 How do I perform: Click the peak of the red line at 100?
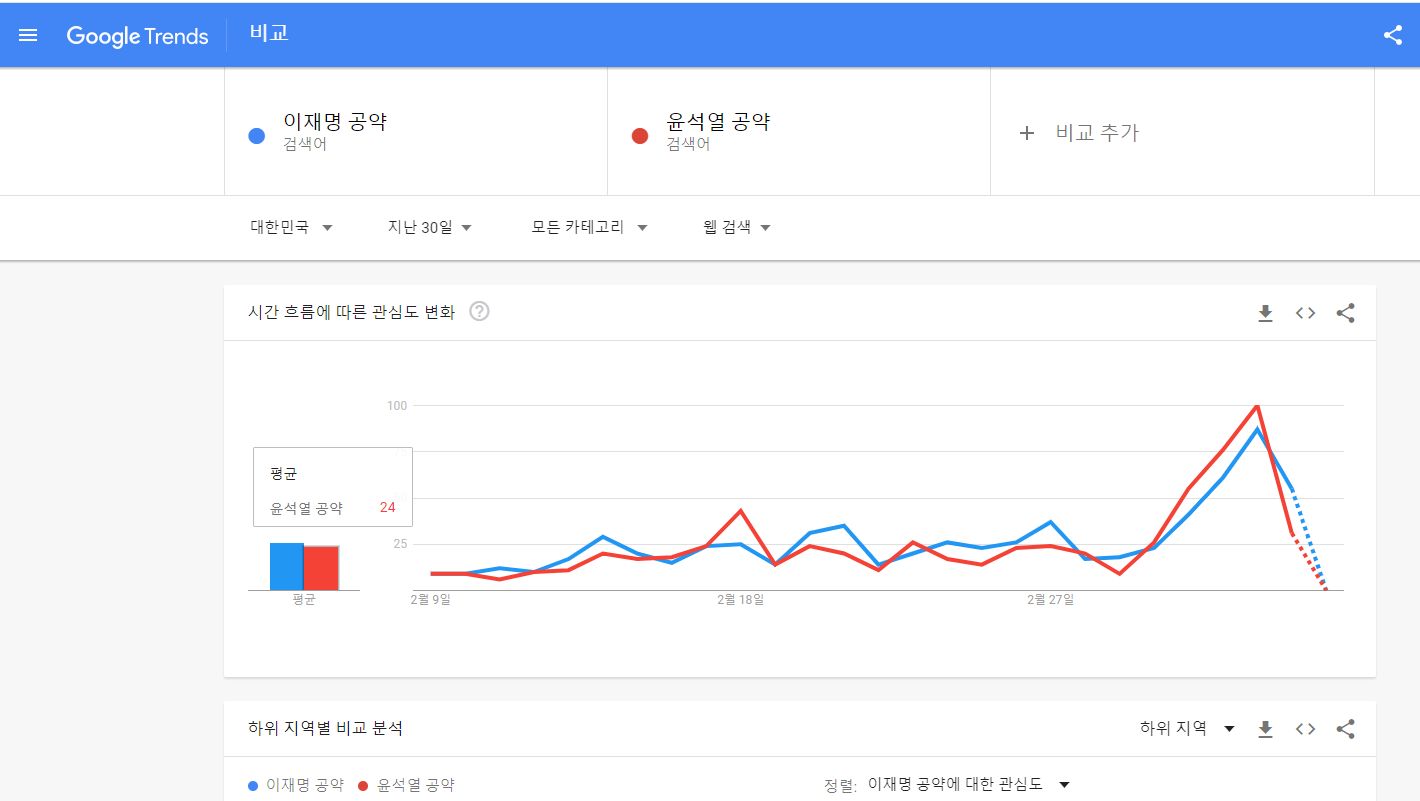[x=1256, y=406]
